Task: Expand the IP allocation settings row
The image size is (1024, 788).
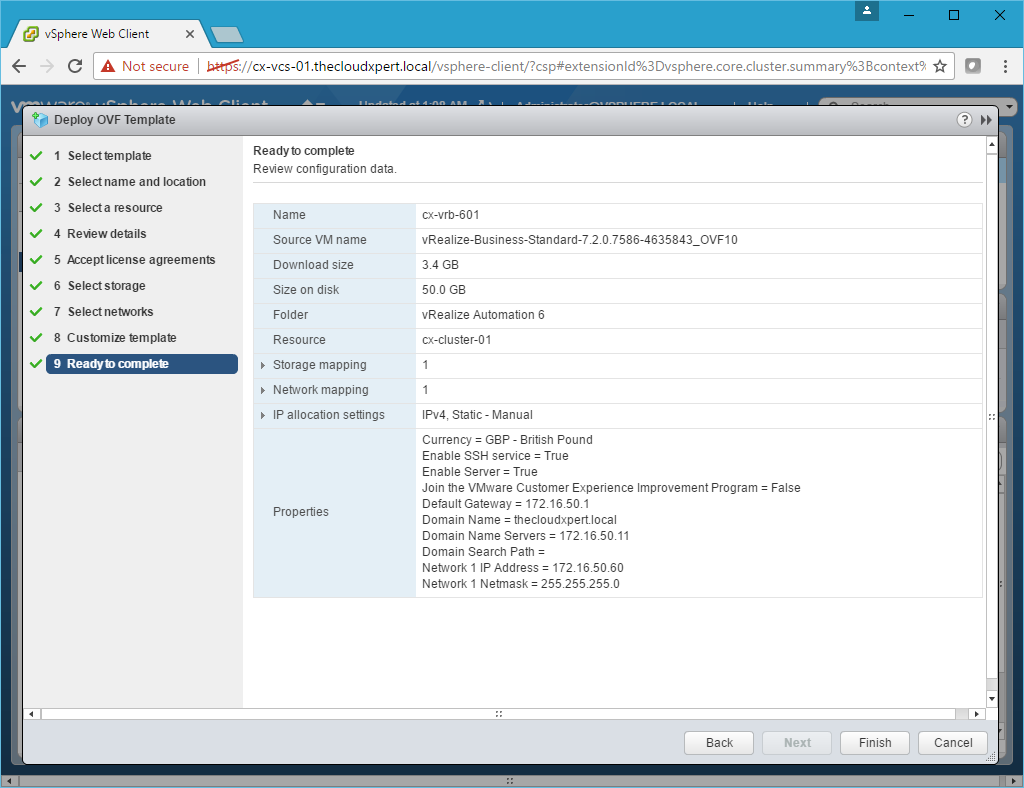Action: coord(263,415)
